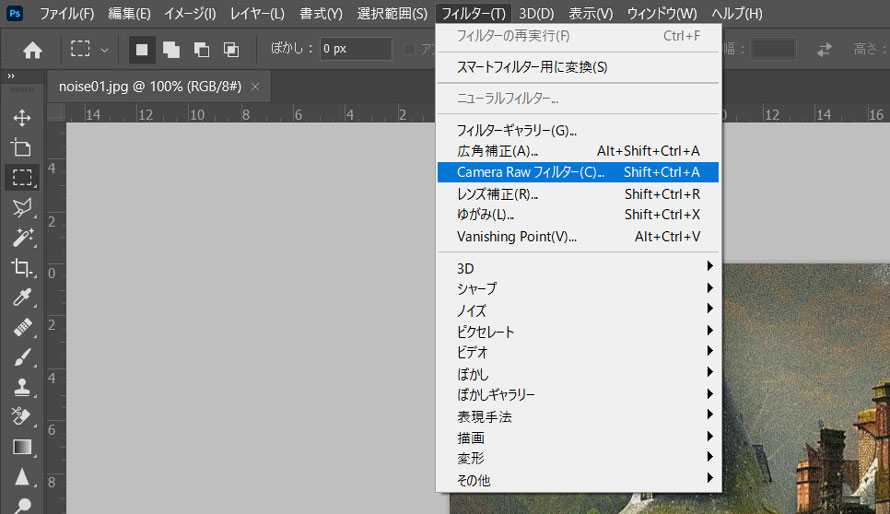This screenshot has height=514, width=890.
Task: Expand the 変形 submenu
Action: click(578, 458)
